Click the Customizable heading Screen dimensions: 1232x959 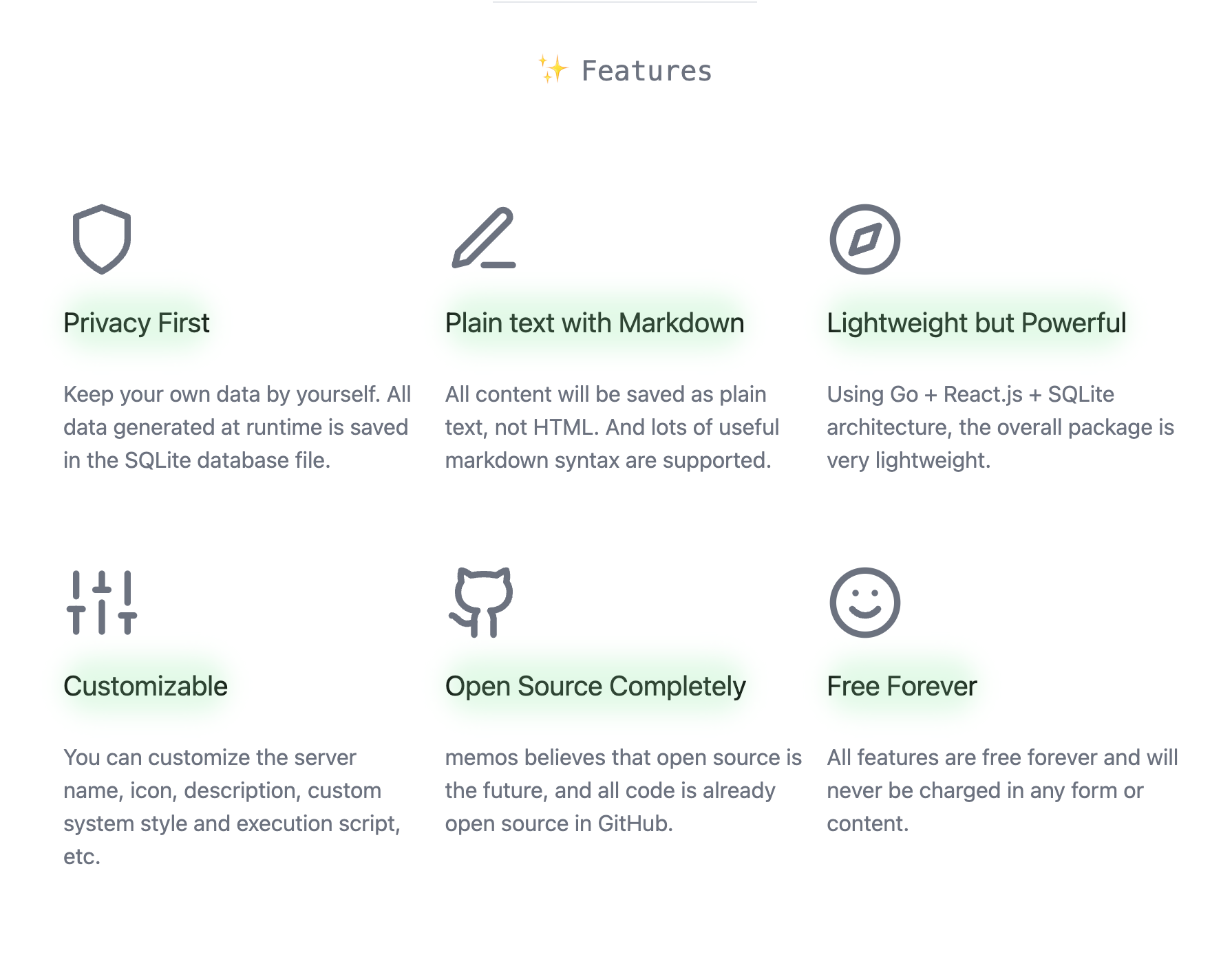145,687
